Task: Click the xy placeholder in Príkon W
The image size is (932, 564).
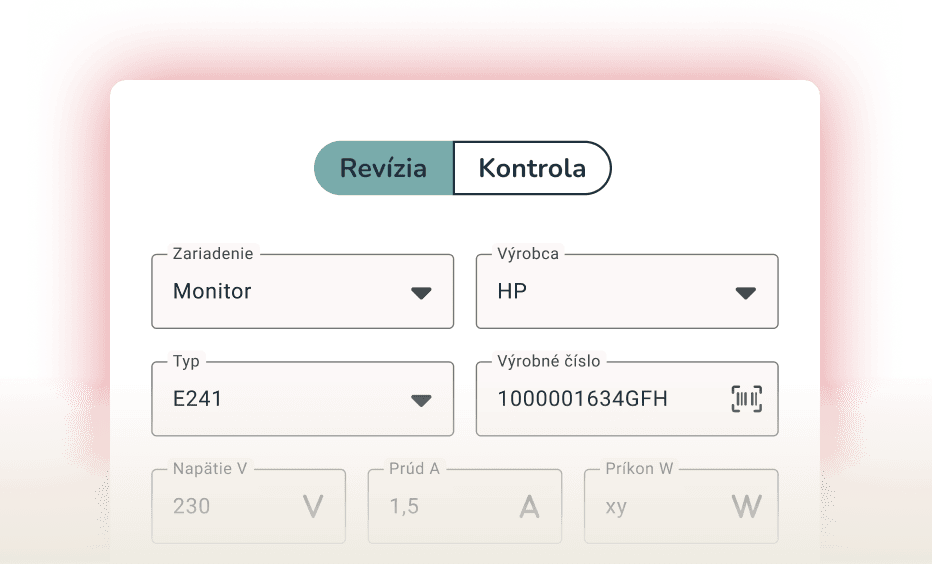Action: pyautogui.click(x=616, y=506)
